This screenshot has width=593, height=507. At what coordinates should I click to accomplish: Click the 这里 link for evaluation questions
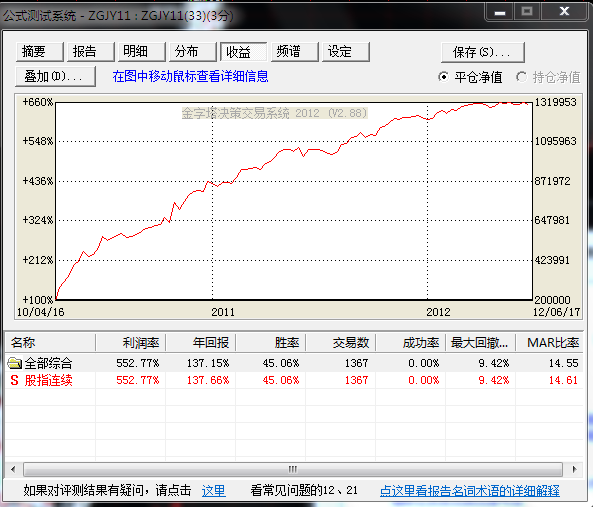coord(213,491)
